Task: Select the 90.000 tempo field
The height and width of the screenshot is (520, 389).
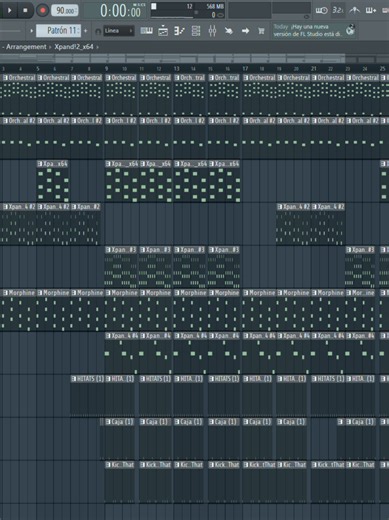Action: [x=65, y=11]
